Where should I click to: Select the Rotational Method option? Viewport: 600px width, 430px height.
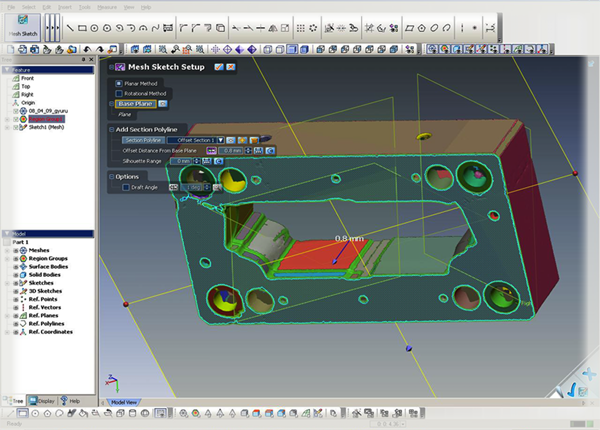(119, 94)
